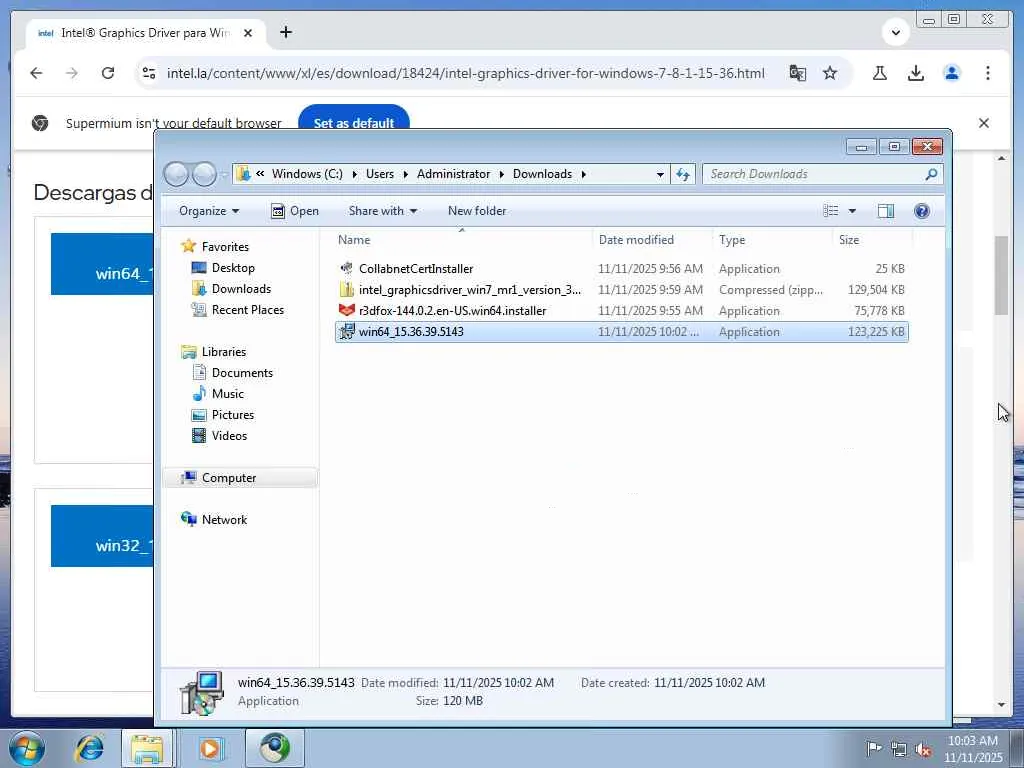Click the win32 download button on page
The image size is (1024, 768).
tap(102, 536)
